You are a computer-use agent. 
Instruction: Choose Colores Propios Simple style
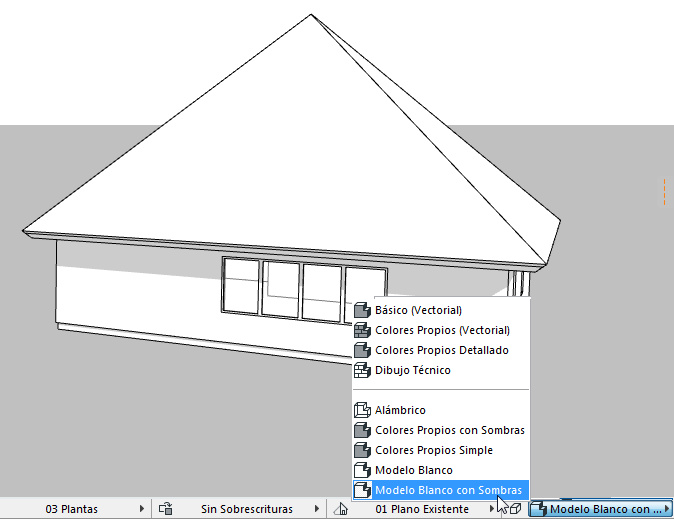(441, 450)
